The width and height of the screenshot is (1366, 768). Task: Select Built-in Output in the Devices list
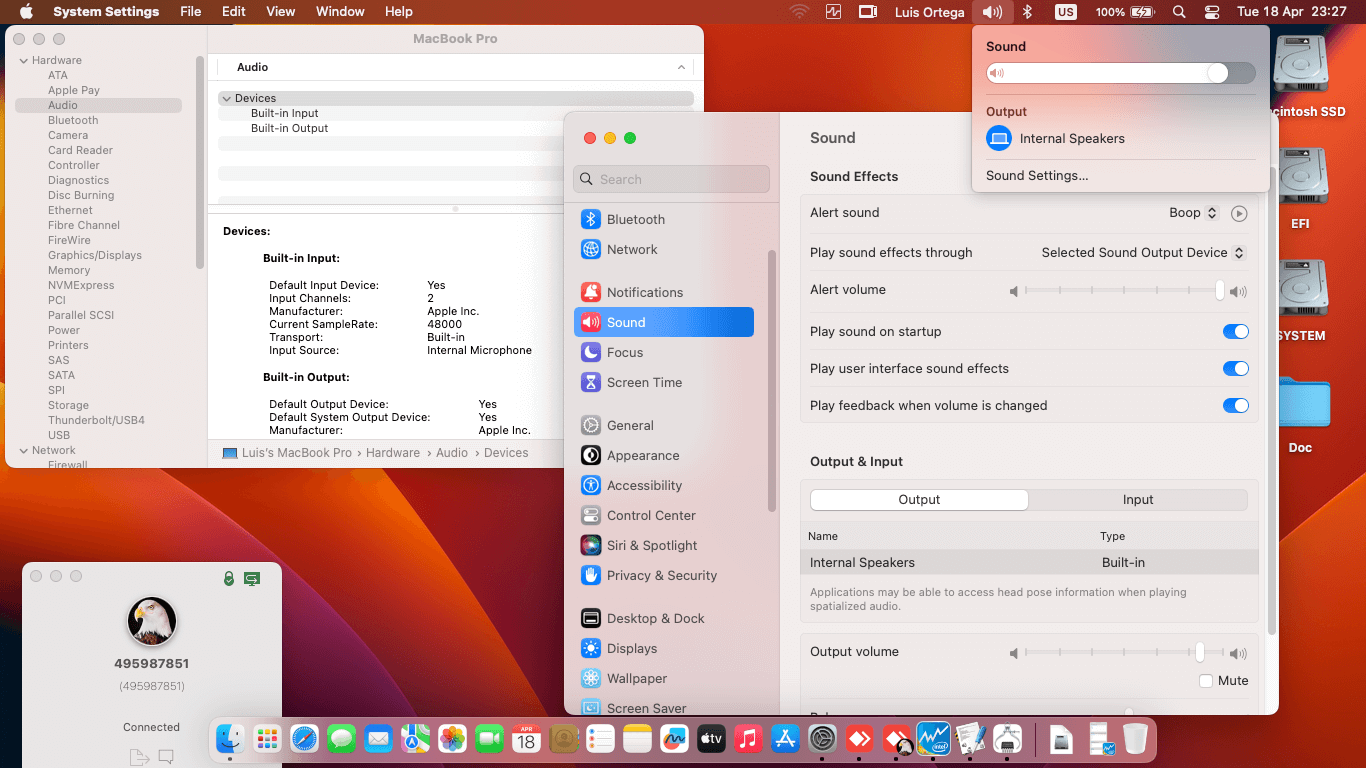[x=290, y=128]
